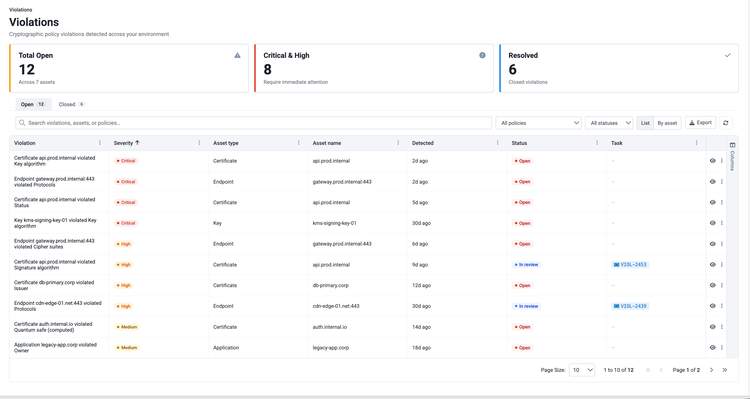Click previous page arrow

coord(661,370)
